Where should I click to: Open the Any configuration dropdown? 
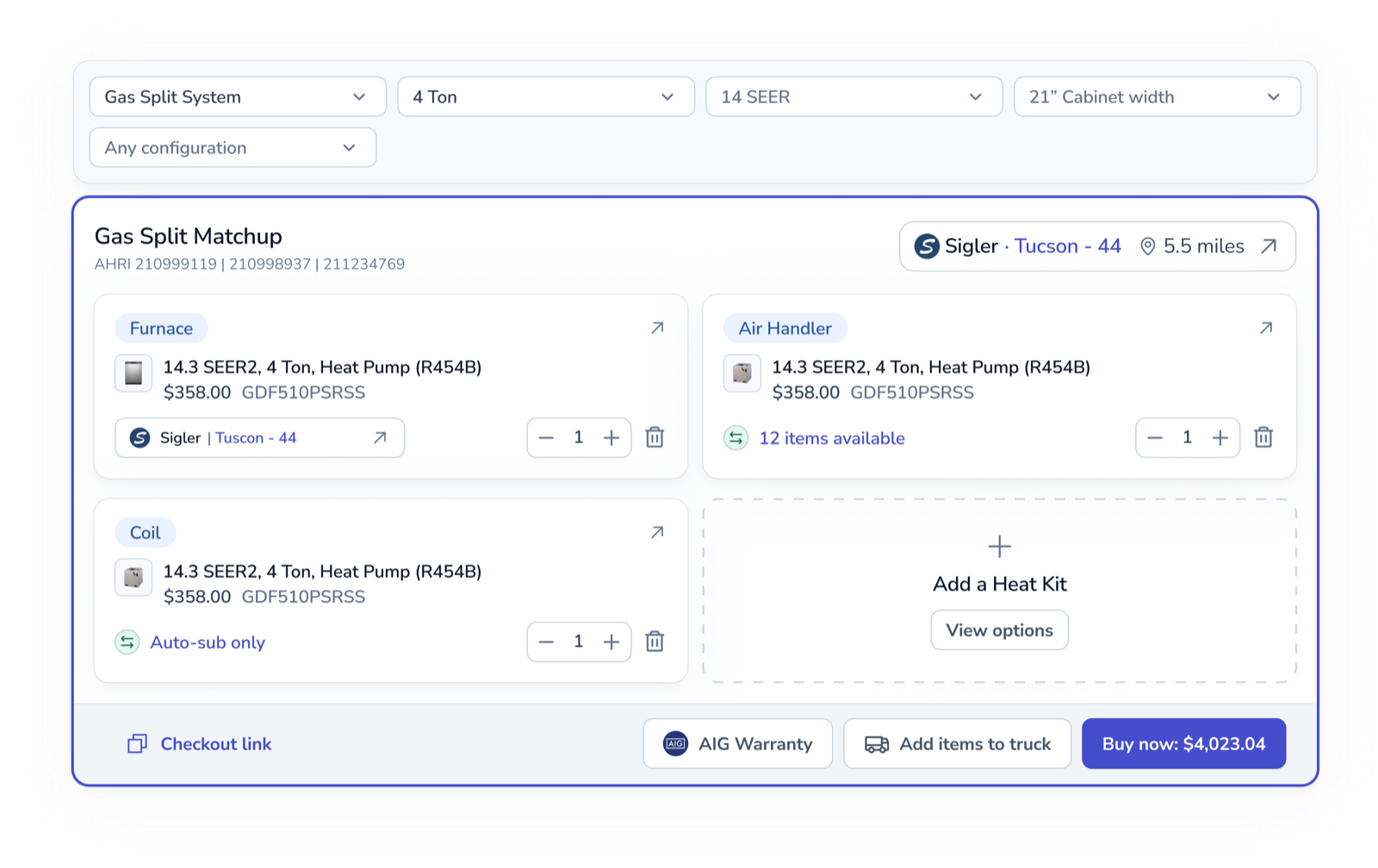point(233,148)
